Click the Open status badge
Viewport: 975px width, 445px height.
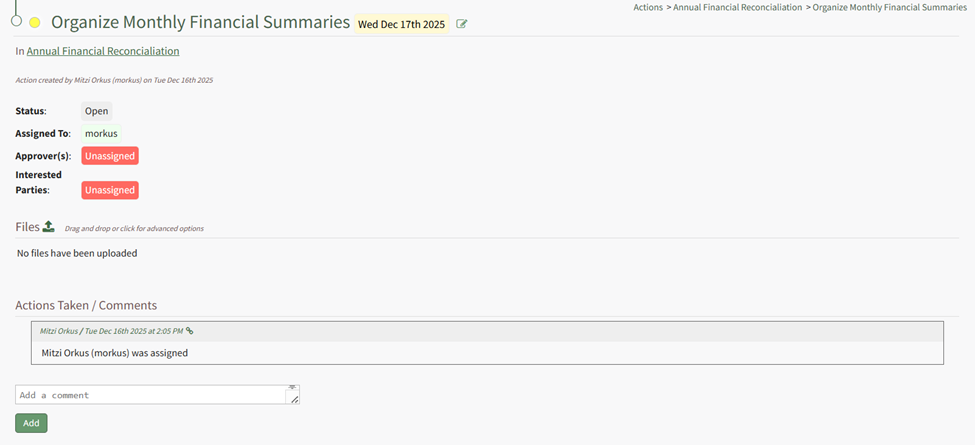pyautogui.click(x=96, y=111)
